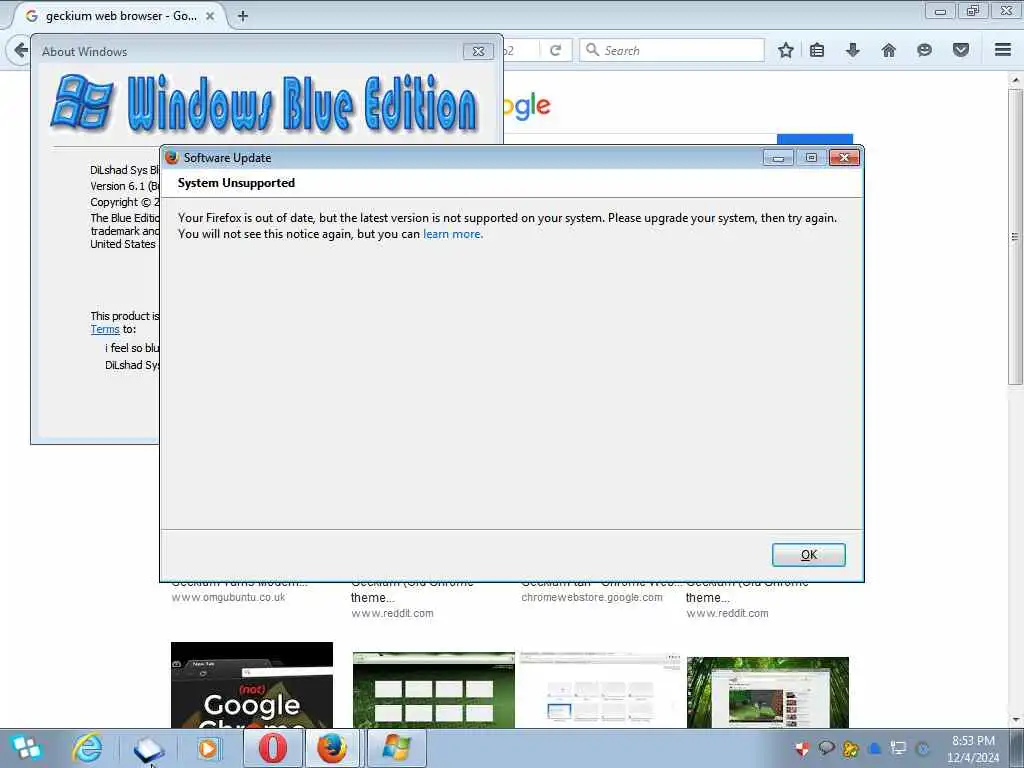
Task: Close the Software Update dialog
Action: [844, 157]
